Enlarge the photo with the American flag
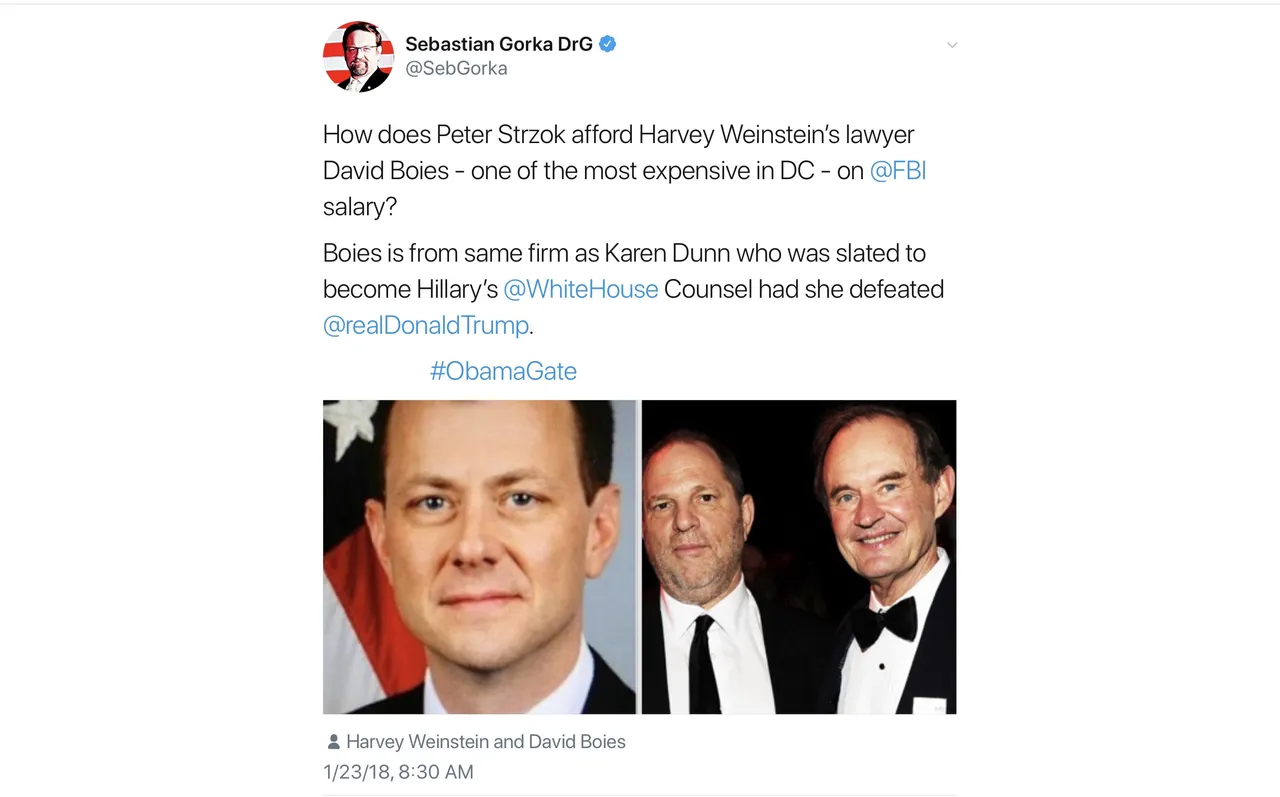 tap(479, 557)
